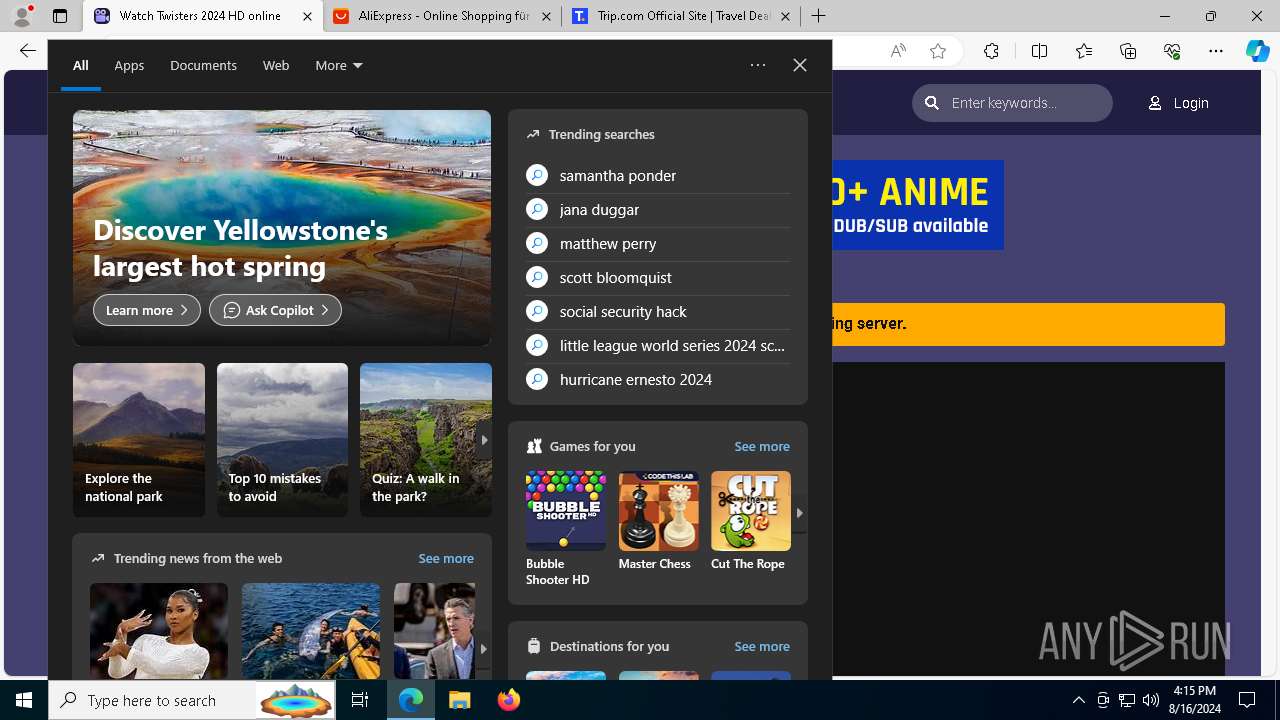Open the network status tray icon
Image resolution: width=1280 pixels, height=720 pixels.
1127,700
